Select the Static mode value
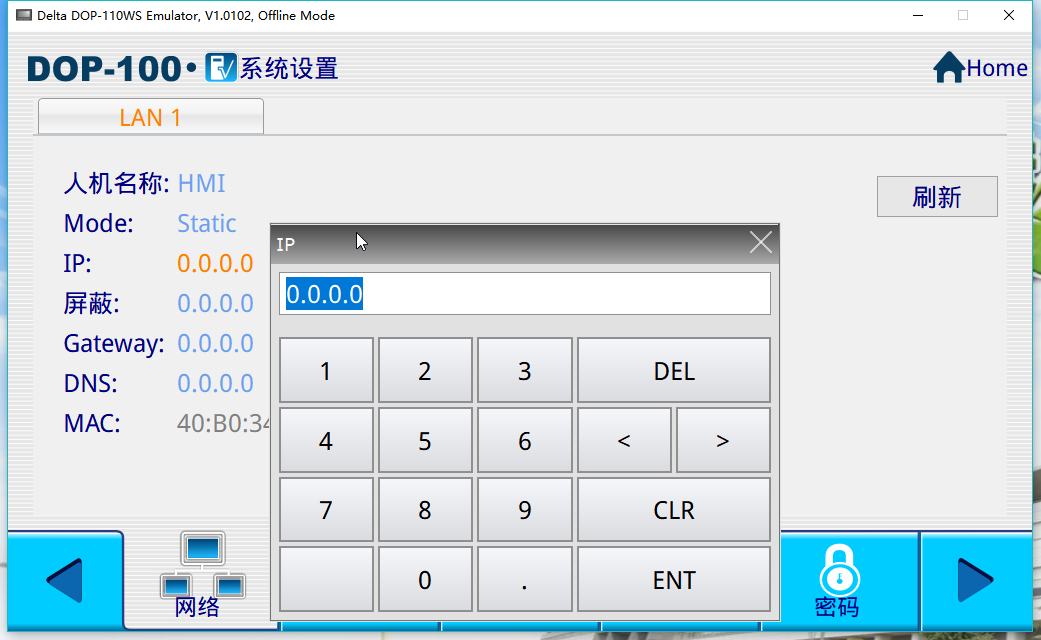This screenshot has height=640, width=1041. (207, 223)
